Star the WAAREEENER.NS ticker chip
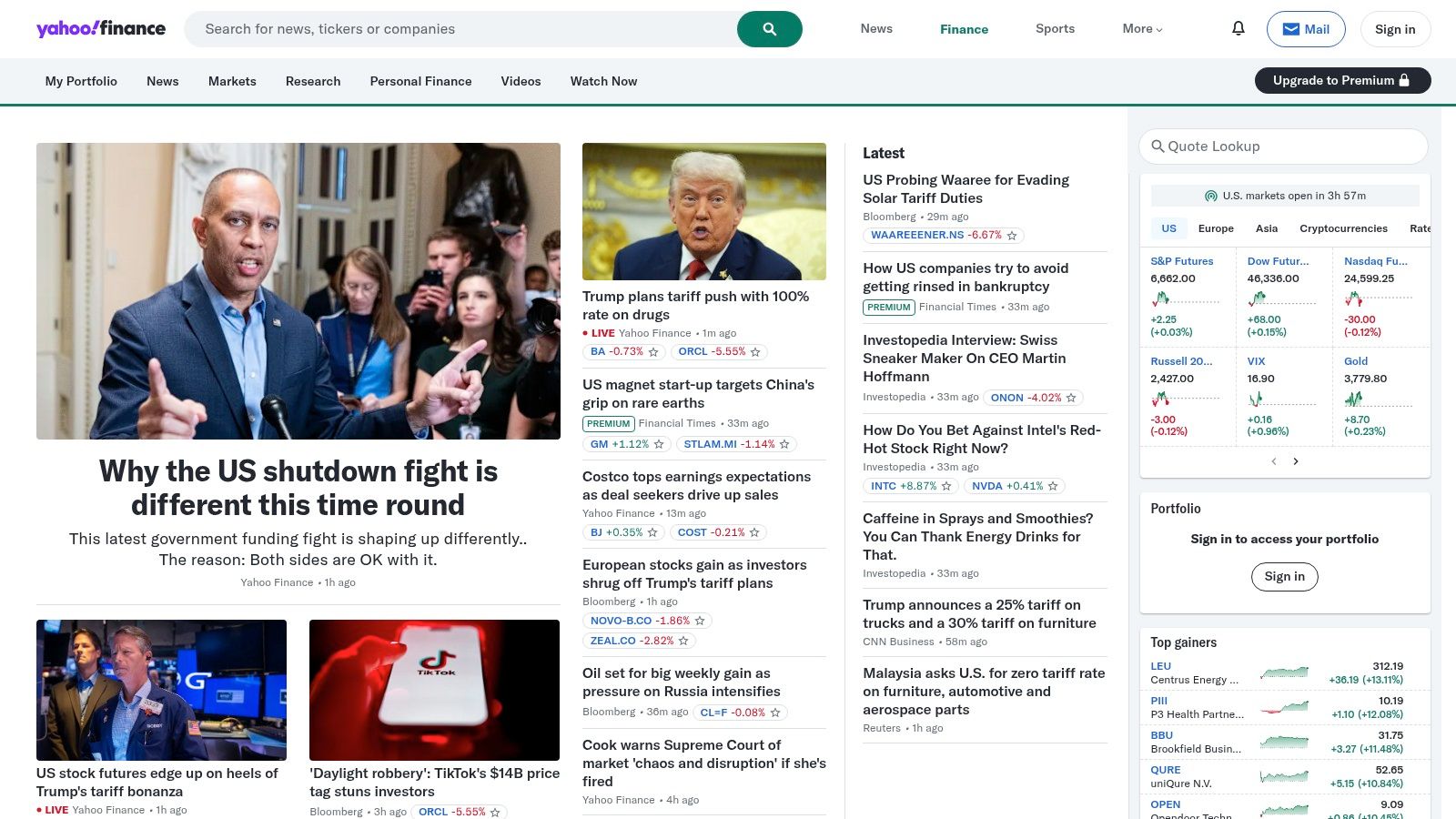The width and height of the screenshot is (1456, 819). (x=1012, y=236)
